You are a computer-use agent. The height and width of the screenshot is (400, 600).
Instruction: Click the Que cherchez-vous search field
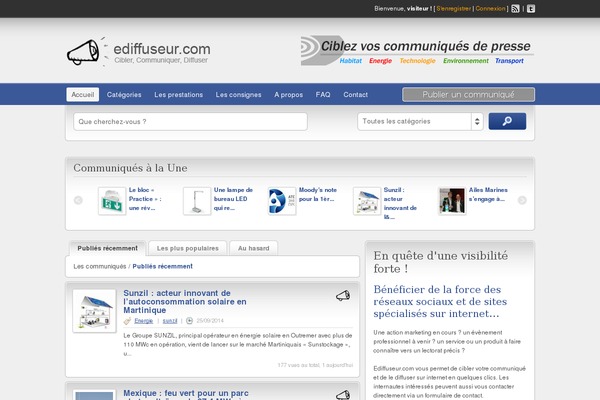pos(191,121)
